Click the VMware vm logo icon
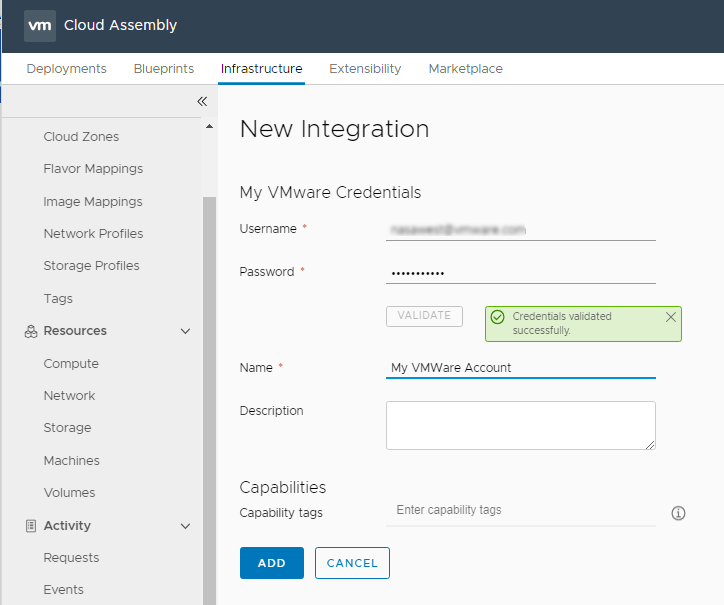This screenshot has height=605, width=724. [40, 25]
